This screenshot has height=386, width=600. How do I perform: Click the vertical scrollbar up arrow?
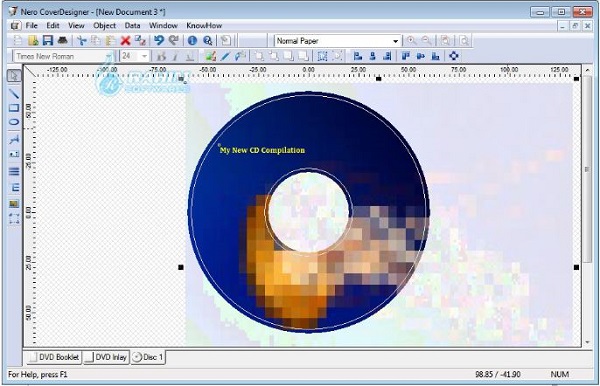point(587,70)
